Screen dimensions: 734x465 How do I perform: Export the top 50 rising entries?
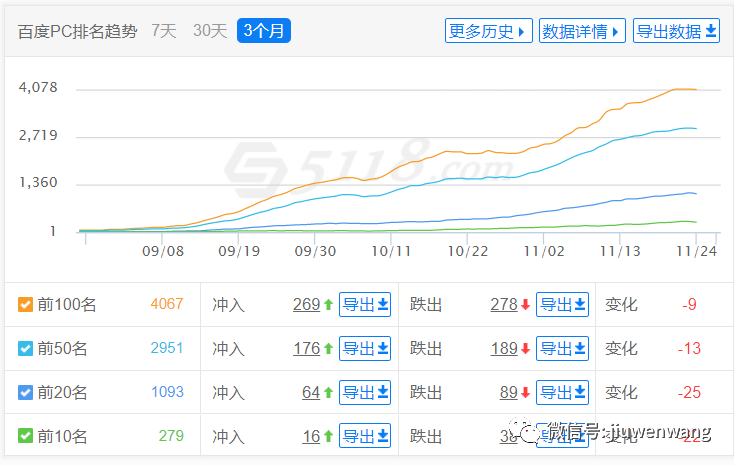click(365, 349)
